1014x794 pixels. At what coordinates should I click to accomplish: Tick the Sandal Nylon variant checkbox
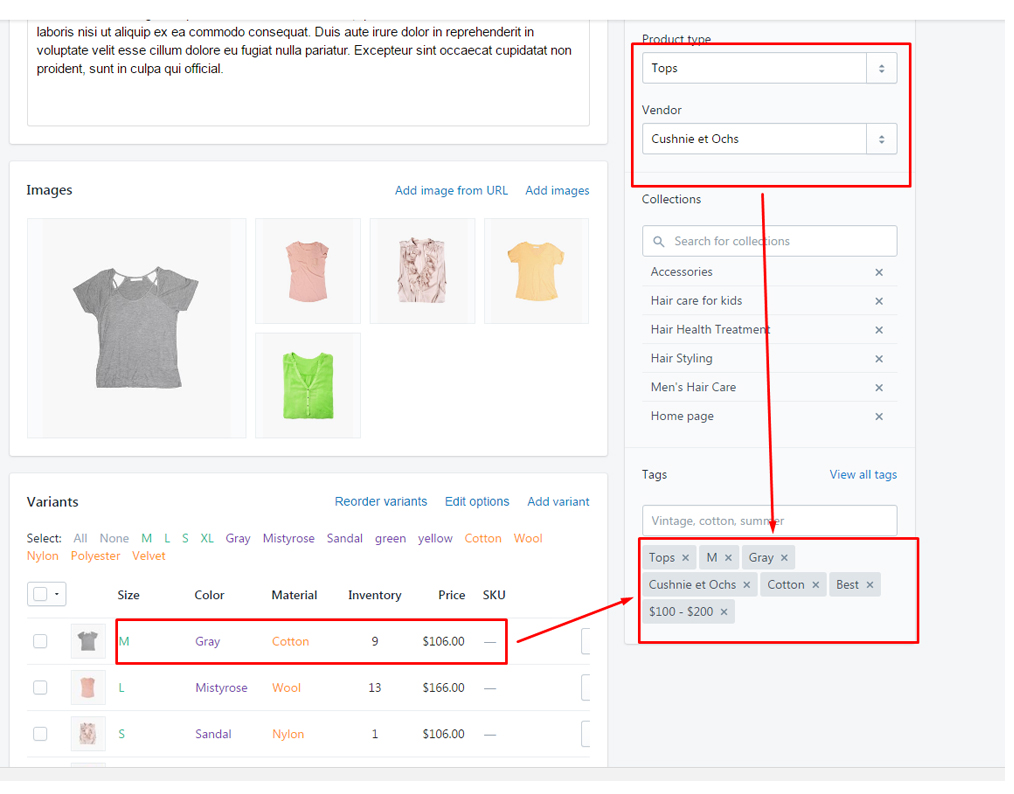point(40,733)
